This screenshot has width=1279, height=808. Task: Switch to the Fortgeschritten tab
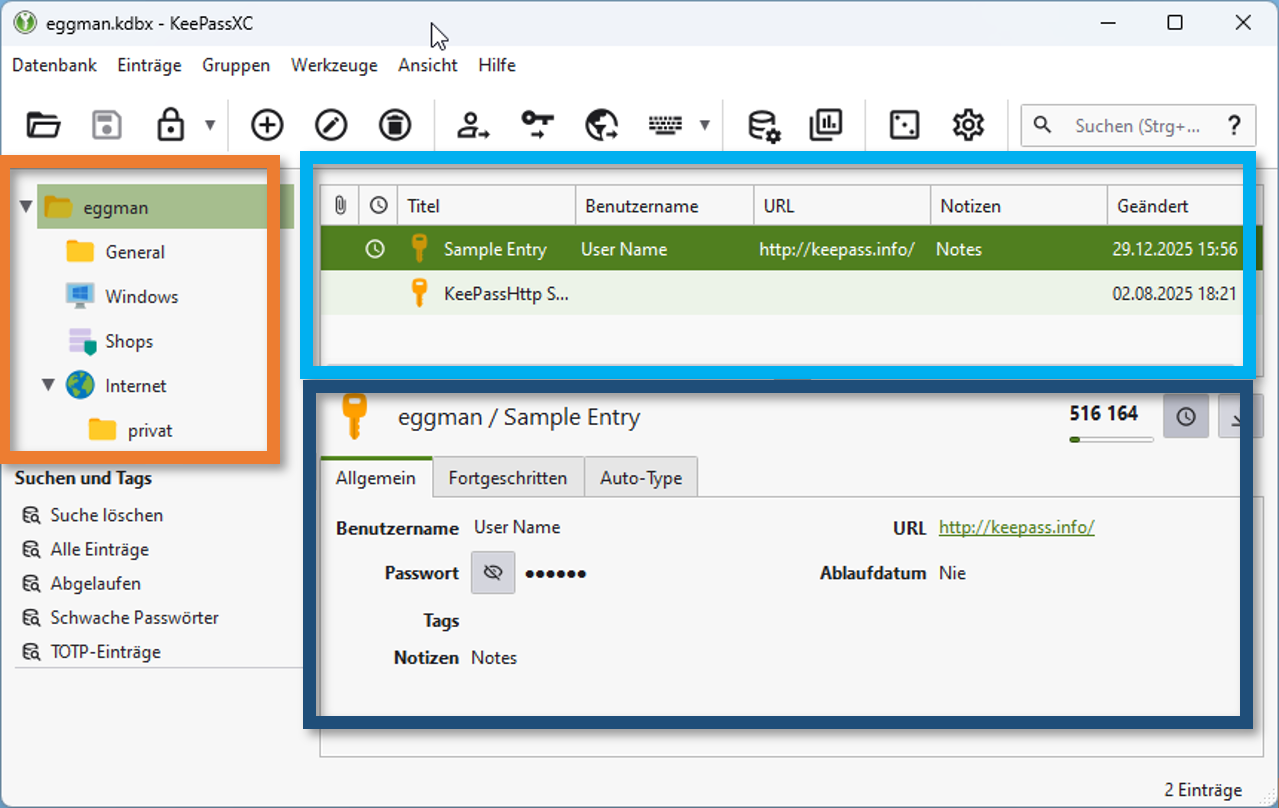pyautogui.click(x=508, y=478)
